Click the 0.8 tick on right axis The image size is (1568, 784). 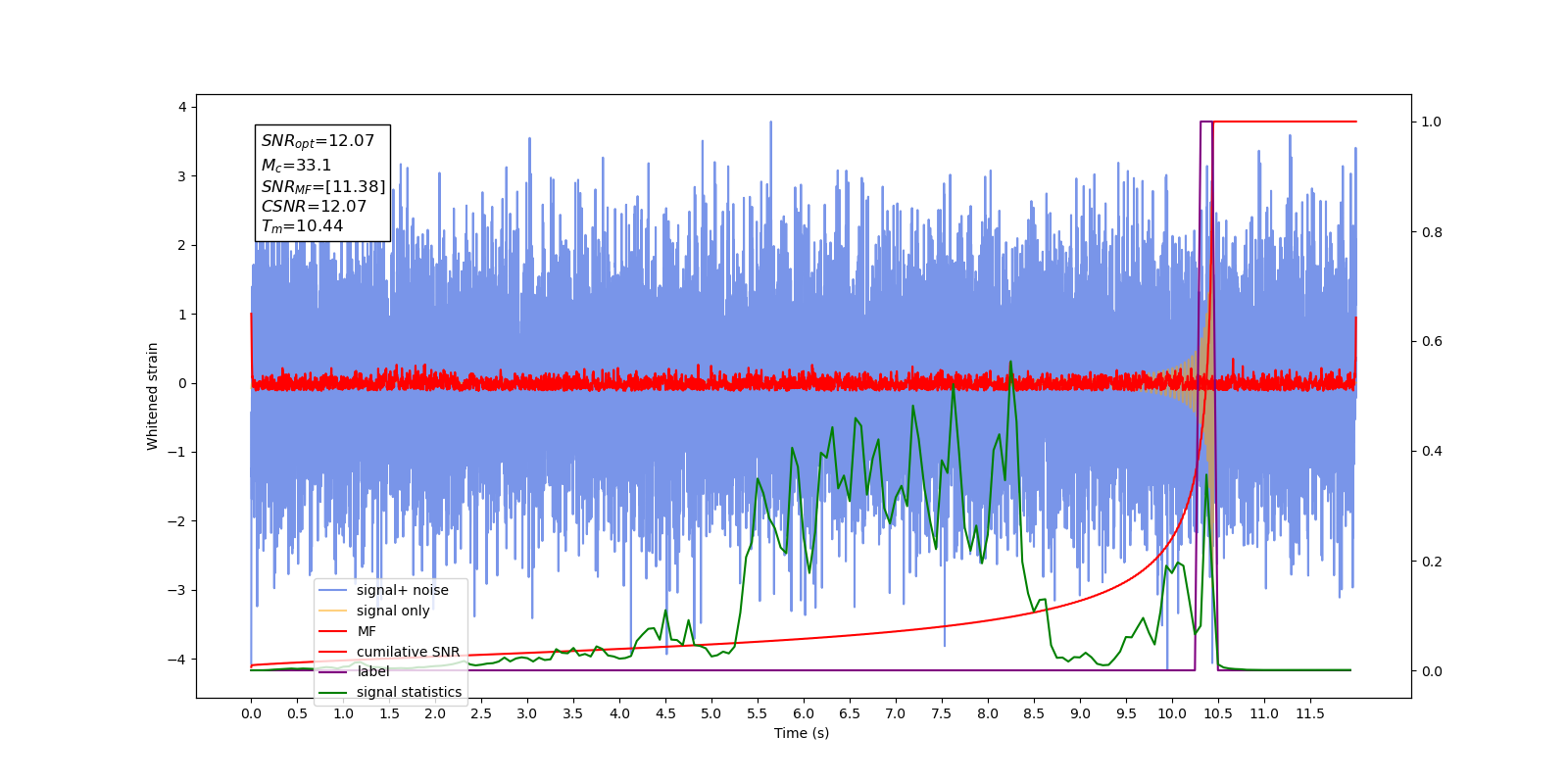point(1432,232)
